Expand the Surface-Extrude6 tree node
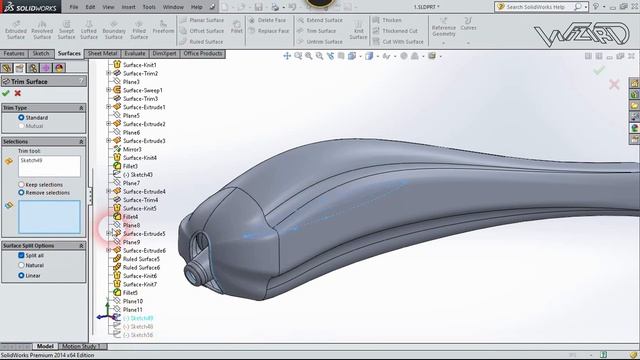This screenshot has height=360, width=640. 109,250
